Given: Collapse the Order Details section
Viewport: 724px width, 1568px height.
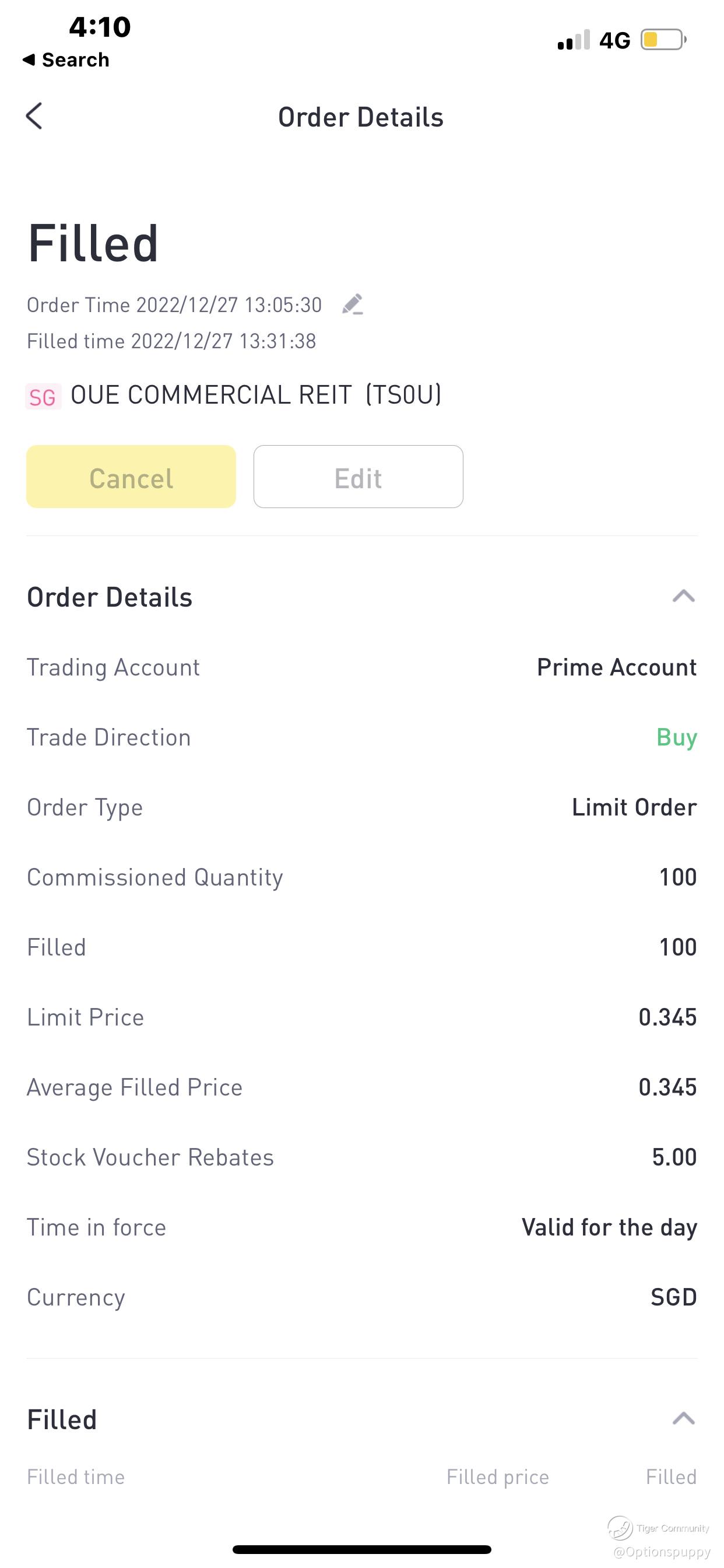Looking at the screenshot, I should [683, 596].
